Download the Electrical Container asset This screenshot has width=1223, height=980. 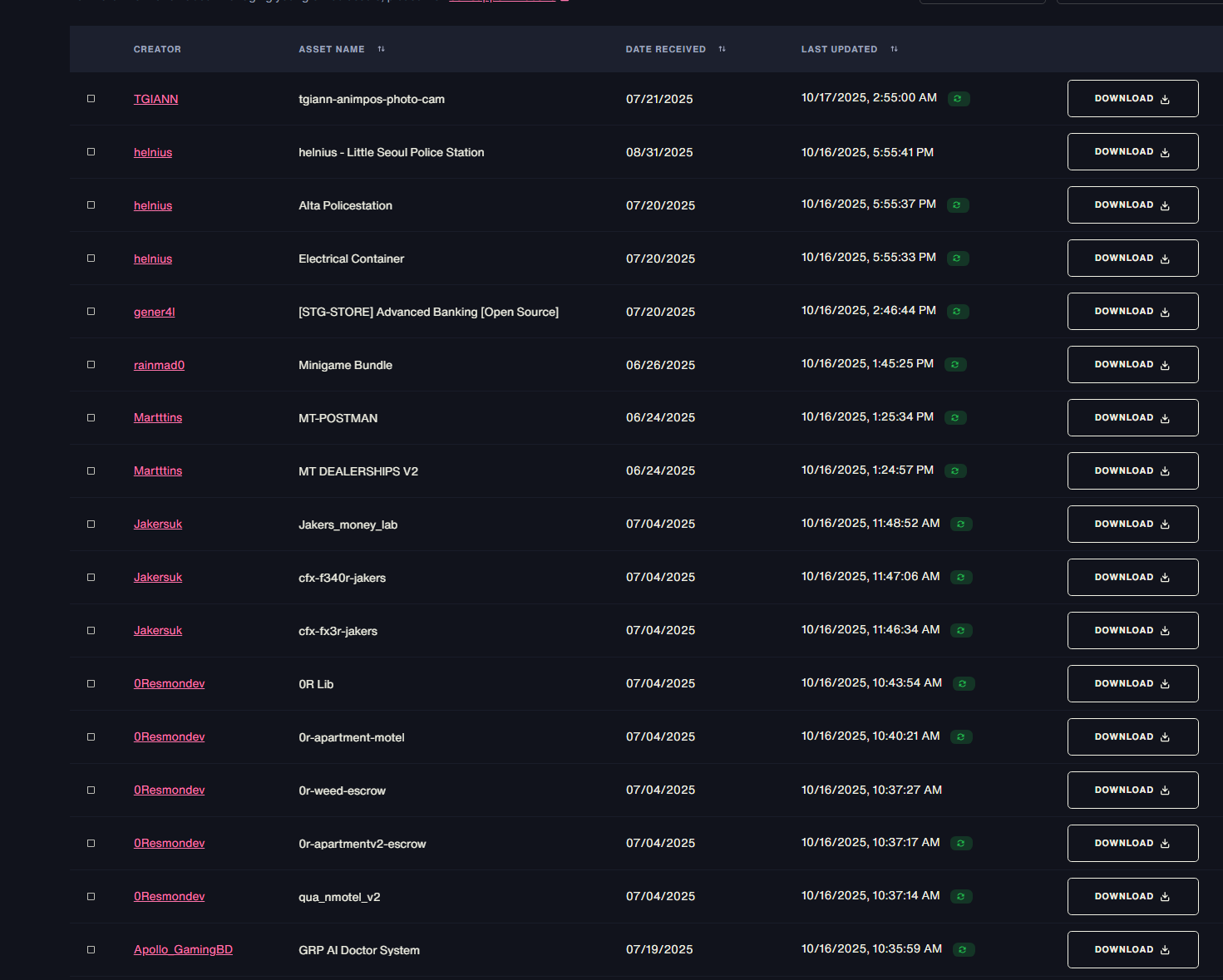click(x=1132, y=259)
